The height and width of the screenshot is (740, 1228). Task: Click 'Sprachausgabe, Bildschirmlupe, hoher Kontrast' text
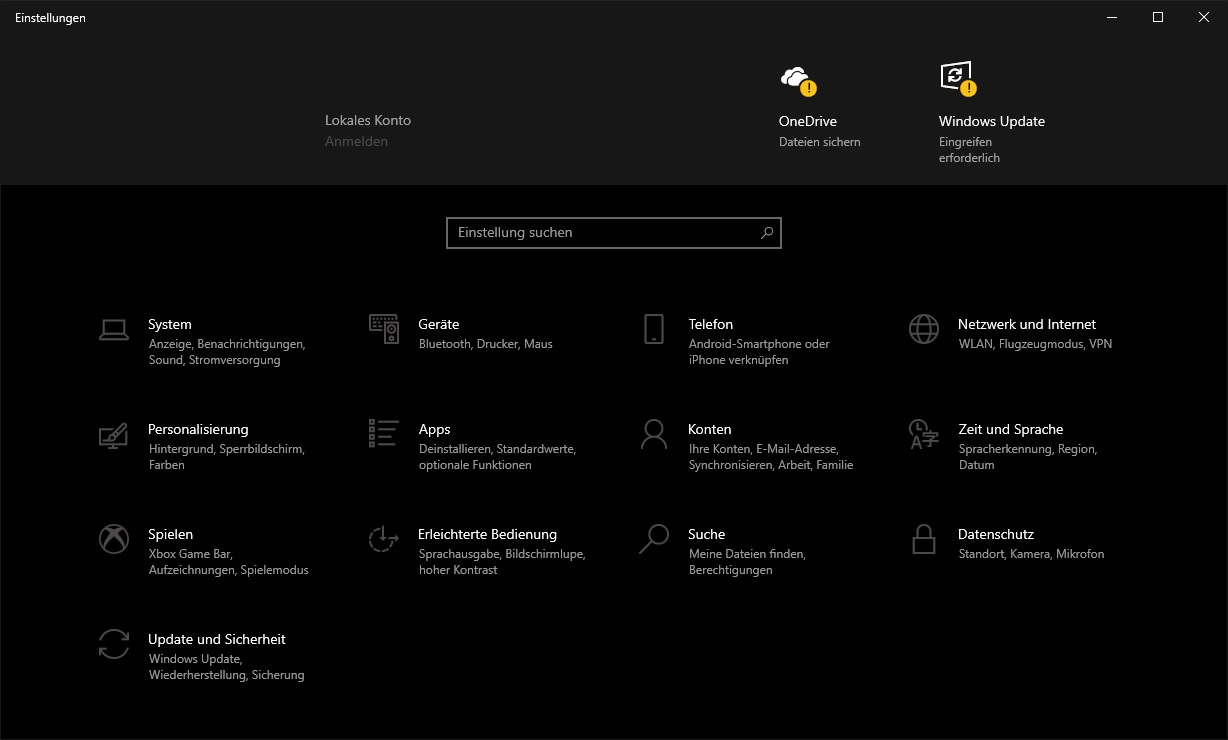(x=502, y=562)
